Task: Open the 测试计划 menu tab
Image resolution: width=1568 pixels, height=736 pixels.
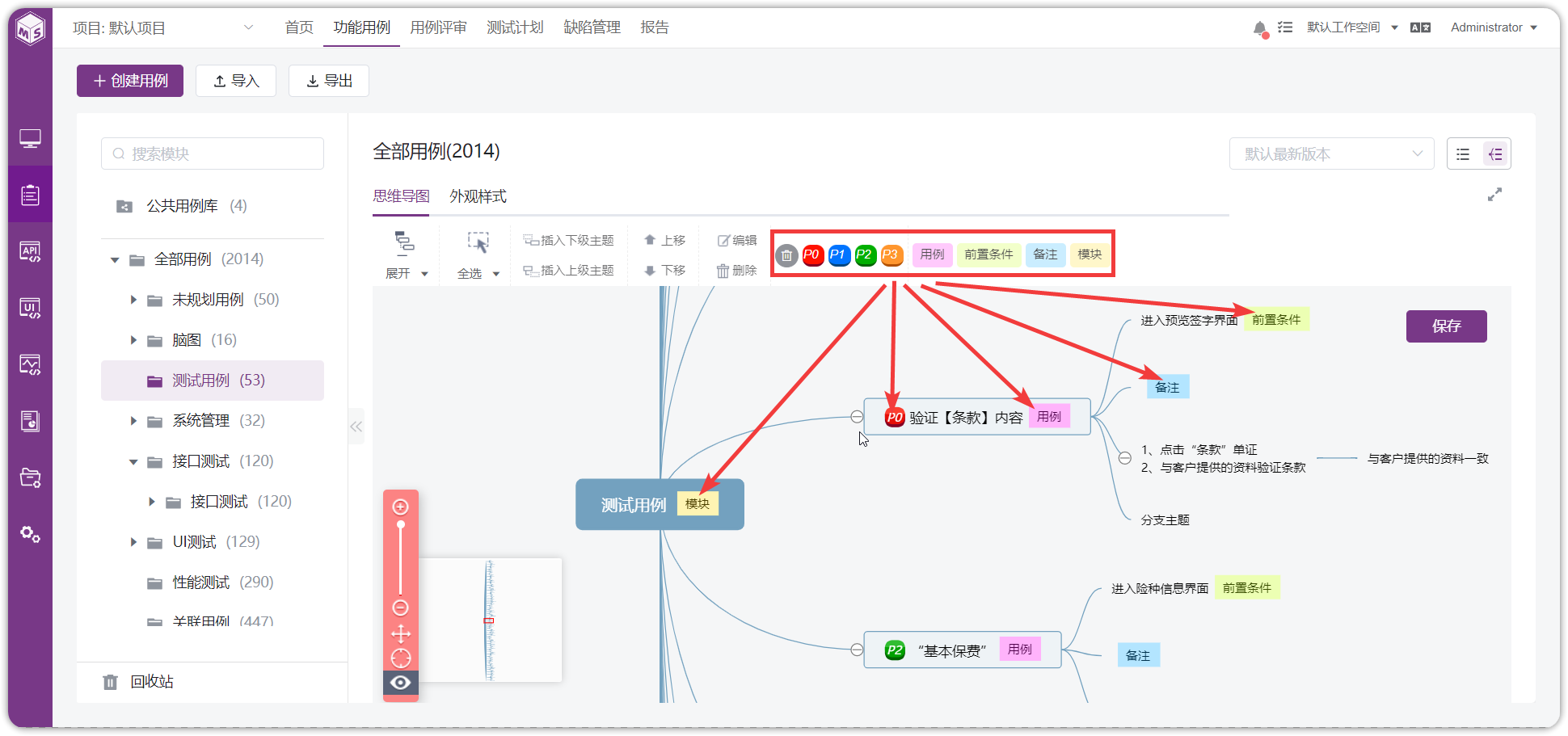Action: (515, 27)
